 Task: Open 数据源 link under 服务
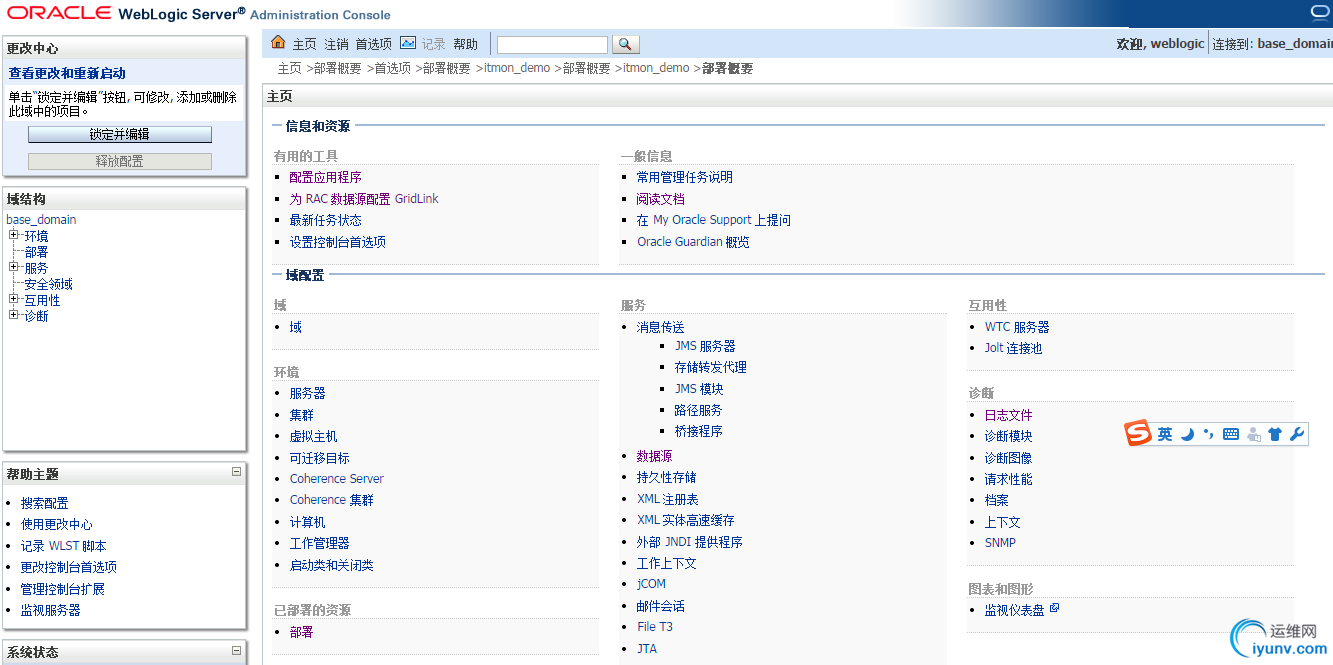(654, 456)
